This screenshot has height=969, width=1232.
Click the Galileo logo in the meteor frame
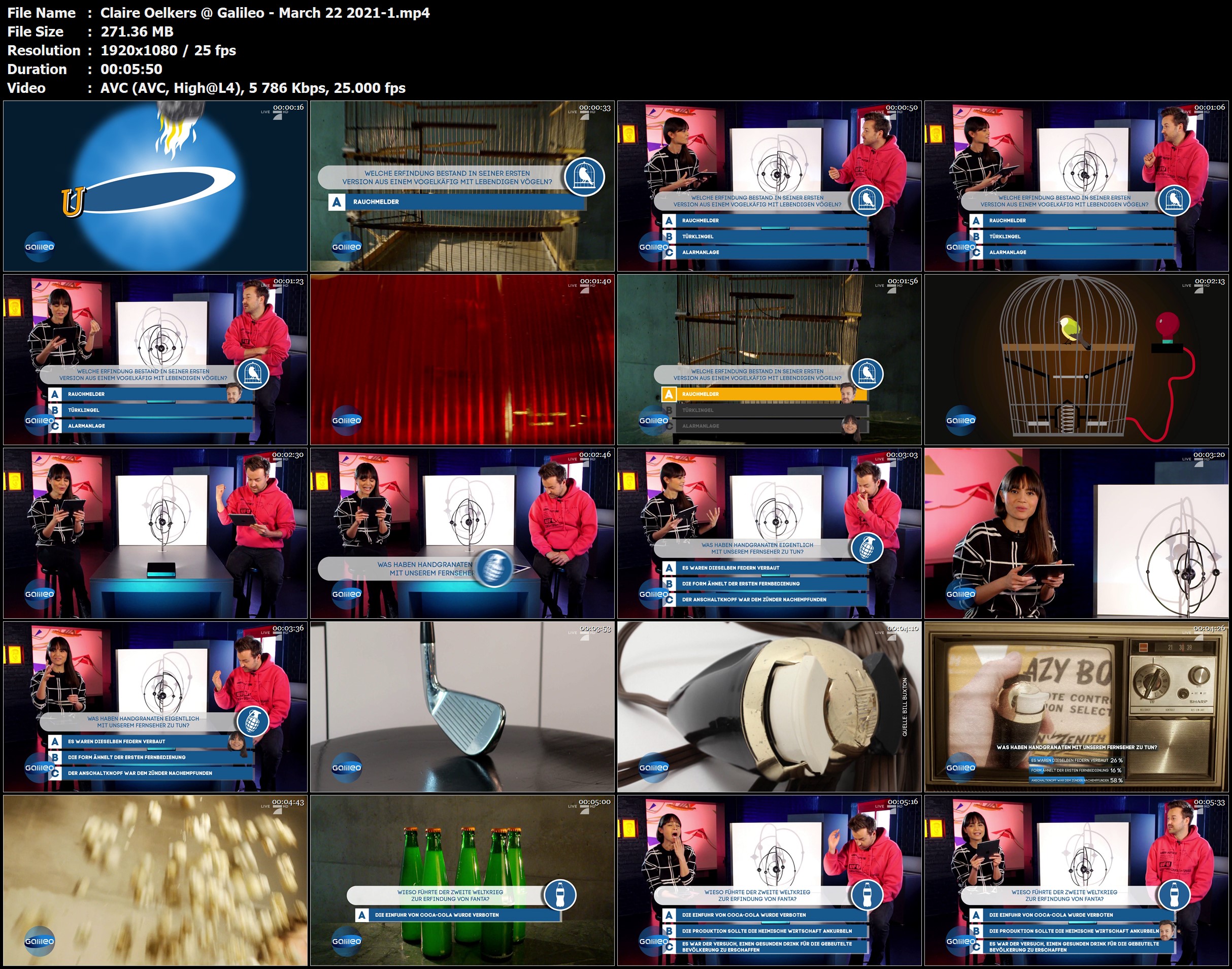39,247
